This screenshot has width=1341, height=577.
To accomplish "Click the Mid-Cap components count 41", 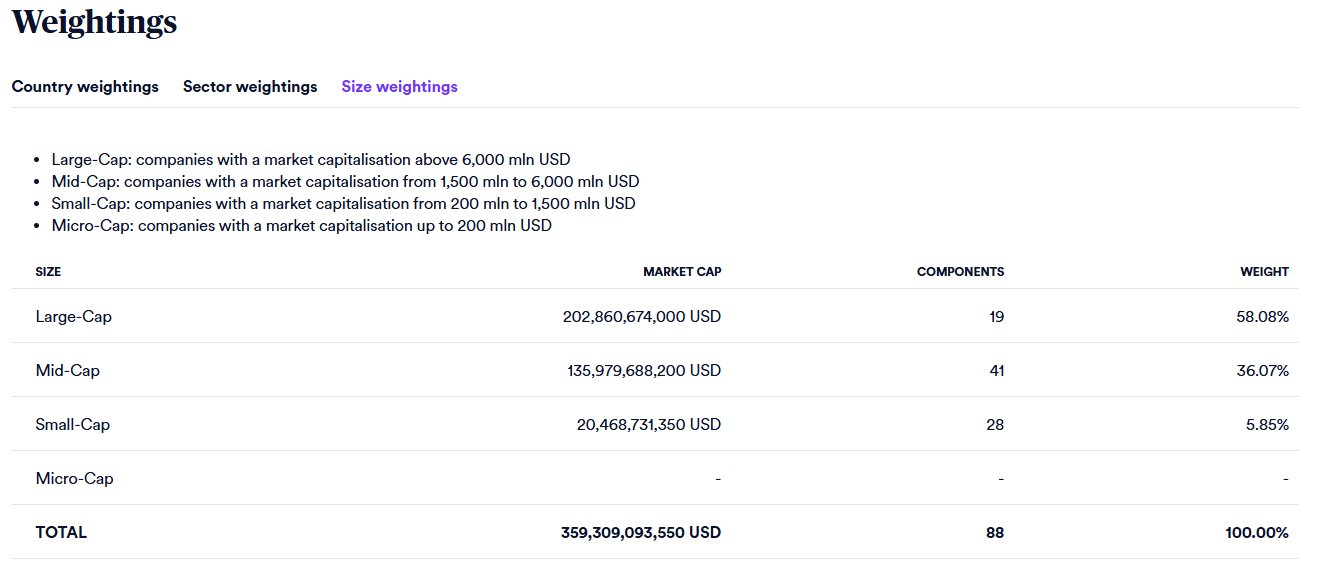I will 995,371.
